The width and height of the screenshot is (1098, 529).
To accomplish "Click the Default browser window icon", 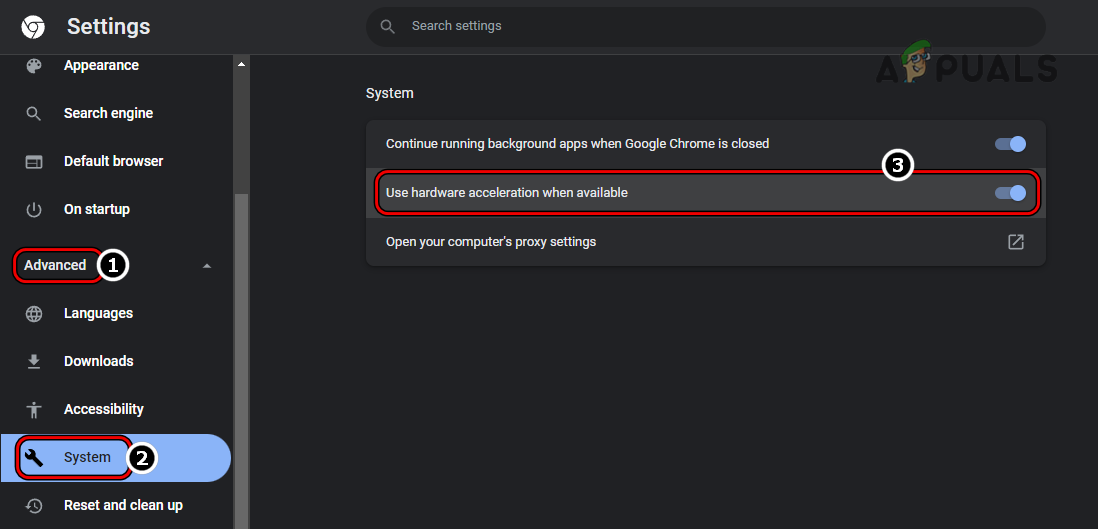I will click(x=34, y=161).
